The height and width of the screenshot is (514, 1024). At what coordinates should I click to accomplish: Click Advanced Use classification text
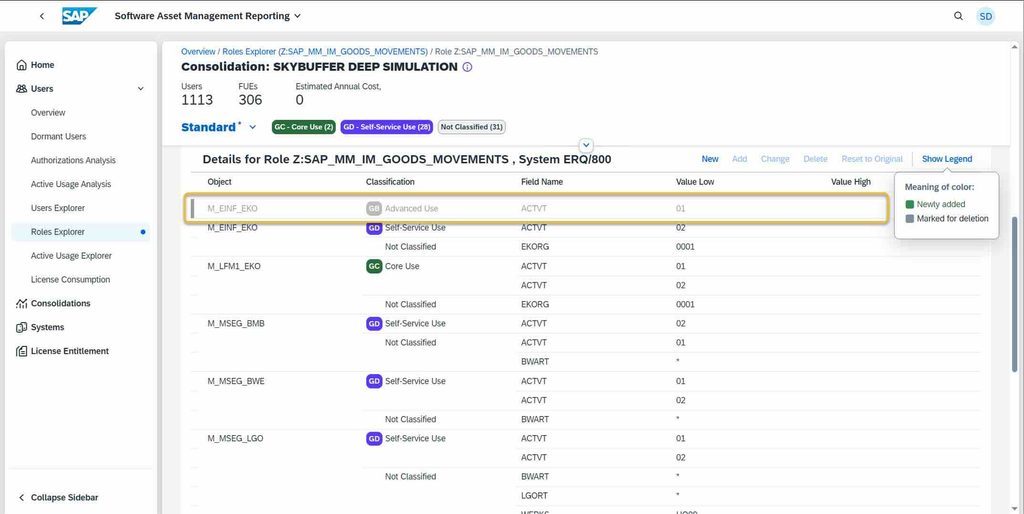click(411, 209)
